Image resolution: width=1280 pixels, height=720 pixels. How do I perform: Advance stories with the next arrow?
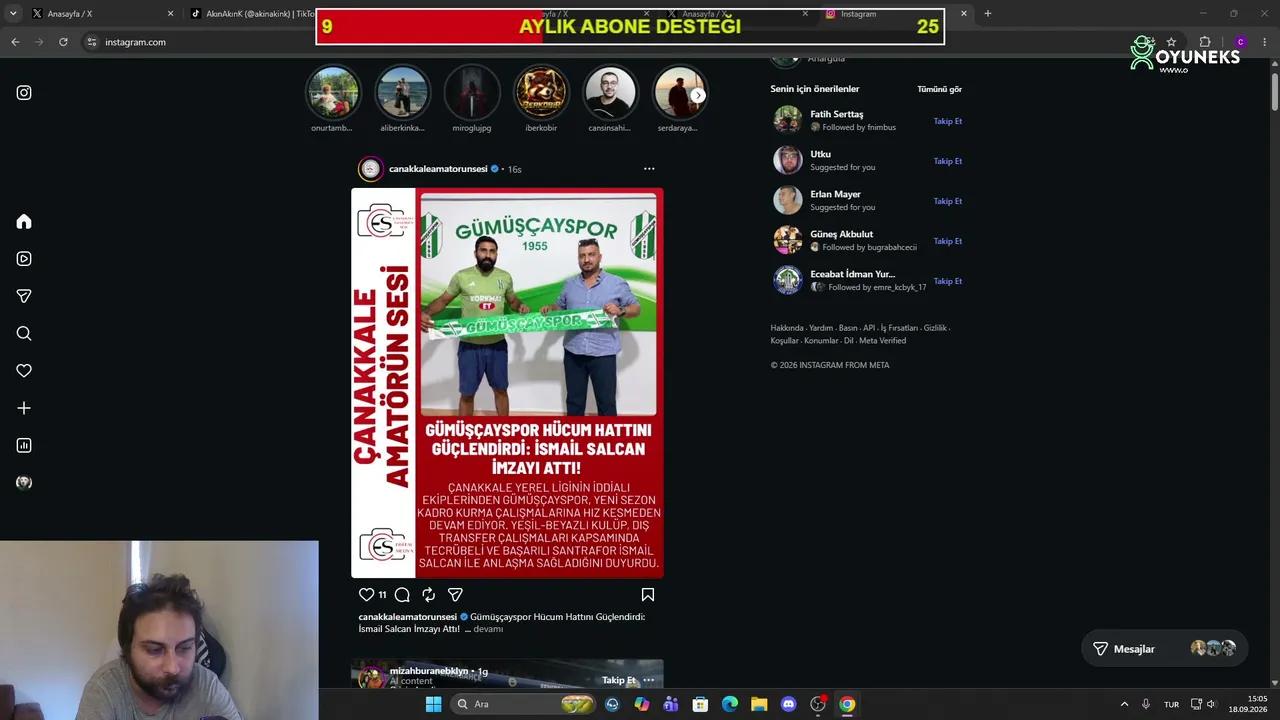698,95
